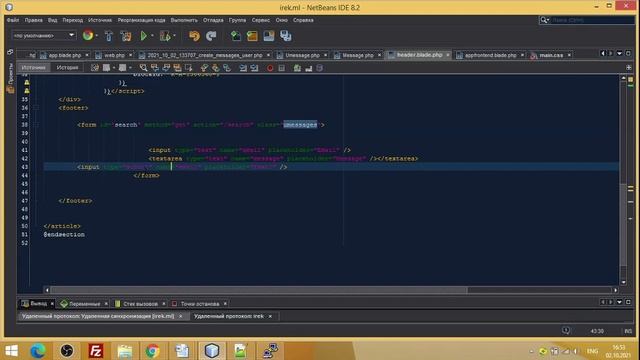Click the warning glyph above line 35

[x=27, y=91]
